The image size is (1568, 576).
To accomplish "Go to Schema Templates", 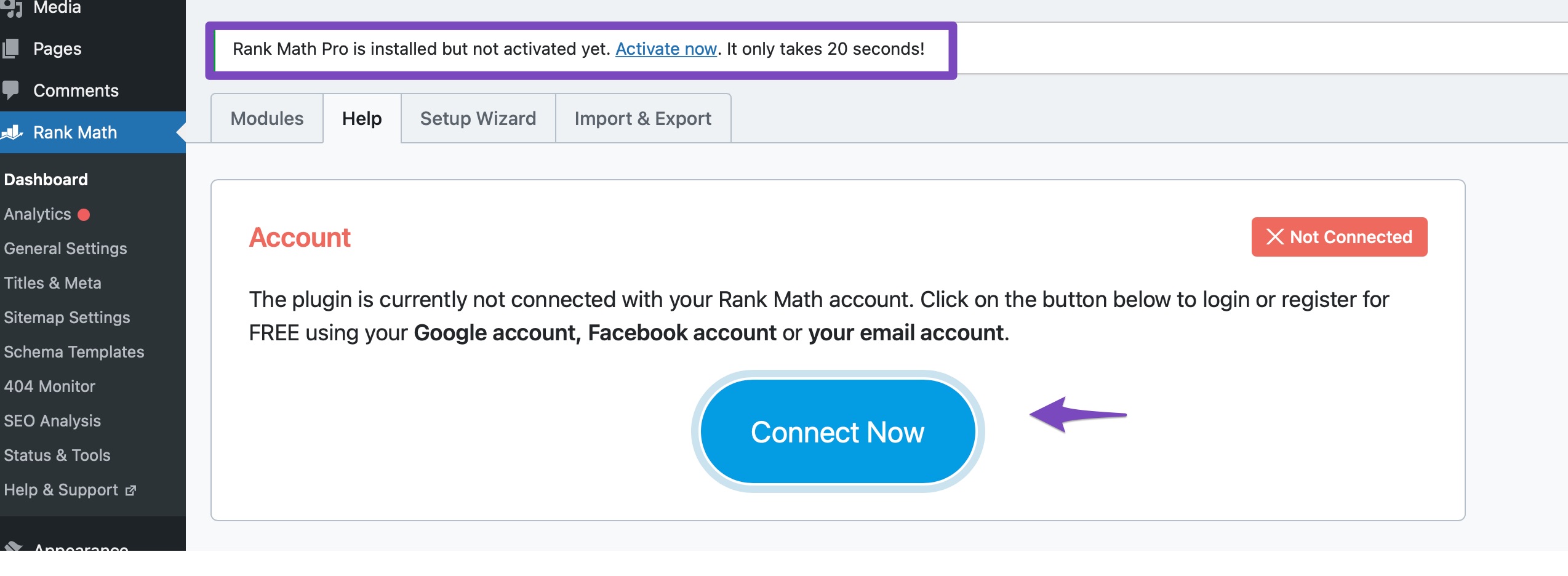I will point(74,352).
